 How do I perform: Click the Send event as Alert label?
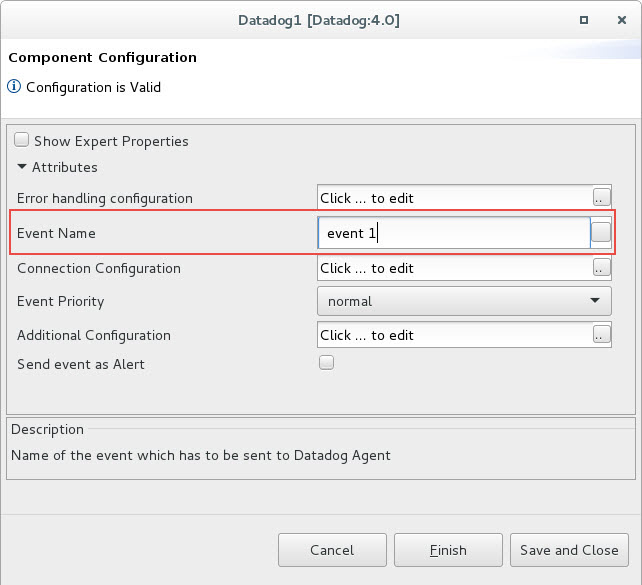coord(81,364)
